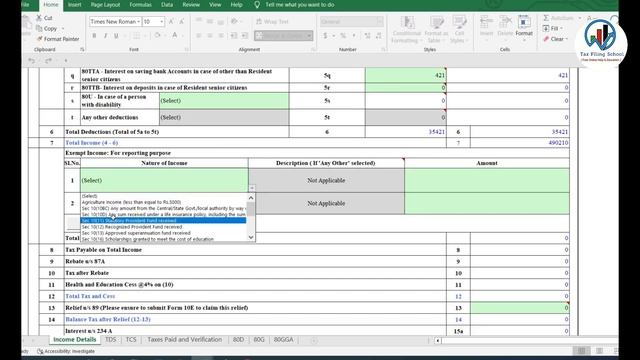
Task: Click the Redo arrow
Action: pyautogui.click(x=48, y=60)
